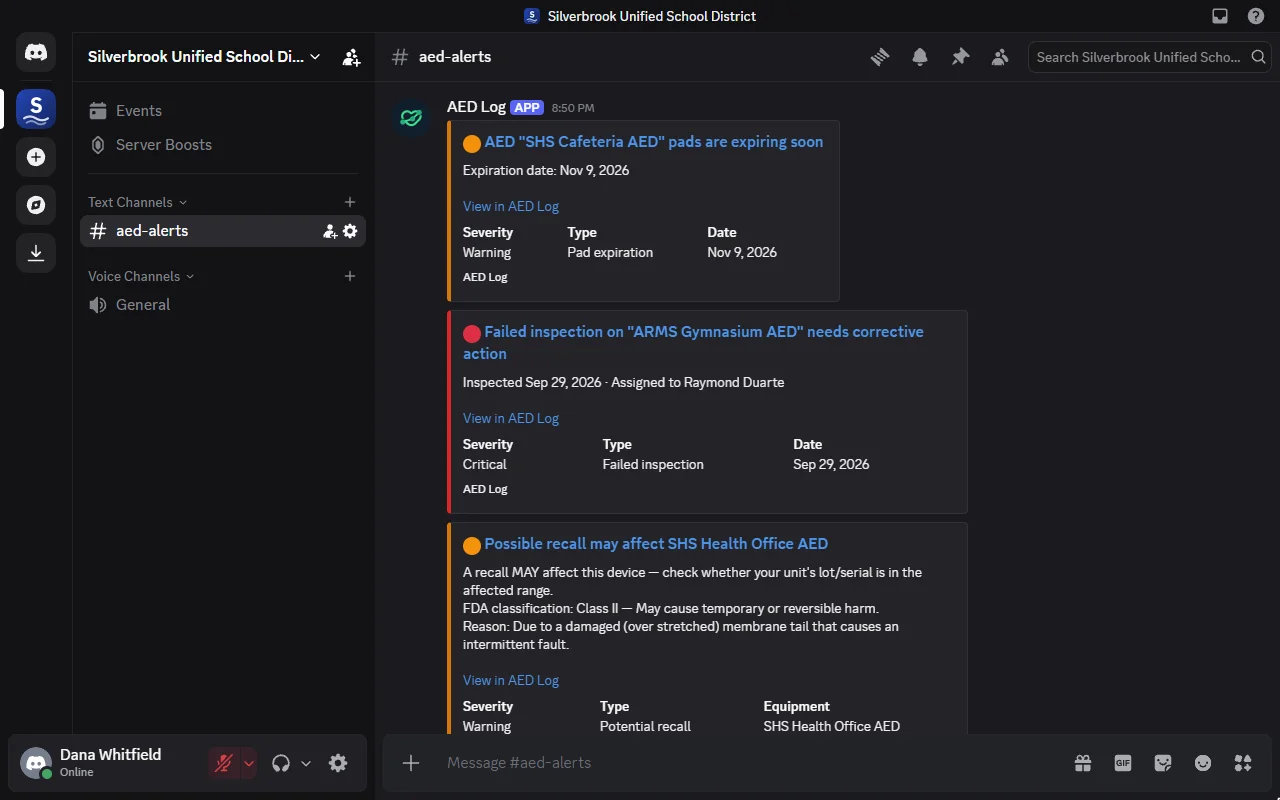Open headphone output options arrow
1280x800 pixels.
pyautogui.click(x=306, y=763)
